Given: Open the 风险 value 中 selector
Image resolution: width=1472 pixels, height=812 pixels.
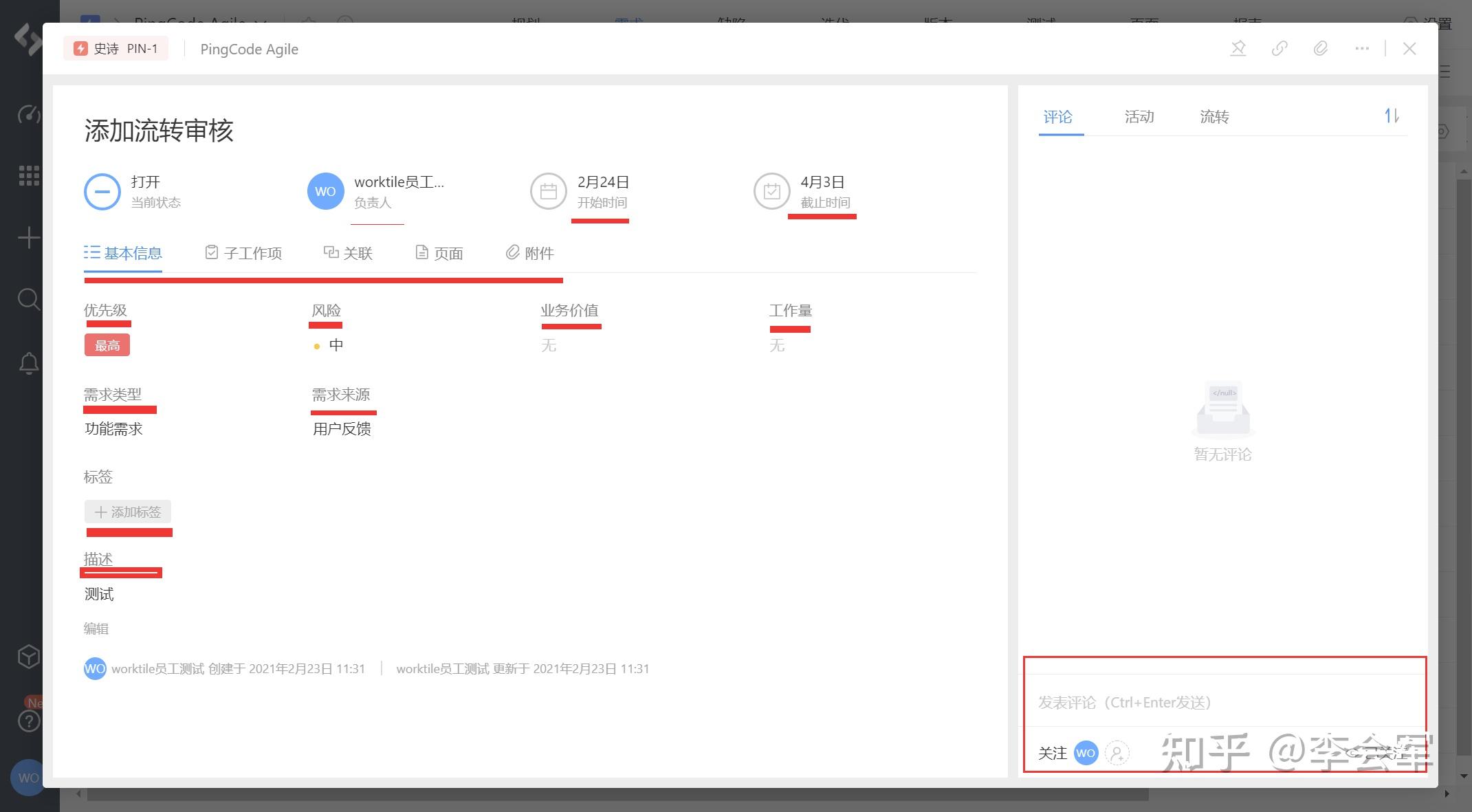Looking at the screenshot, I should pos(335,345).
